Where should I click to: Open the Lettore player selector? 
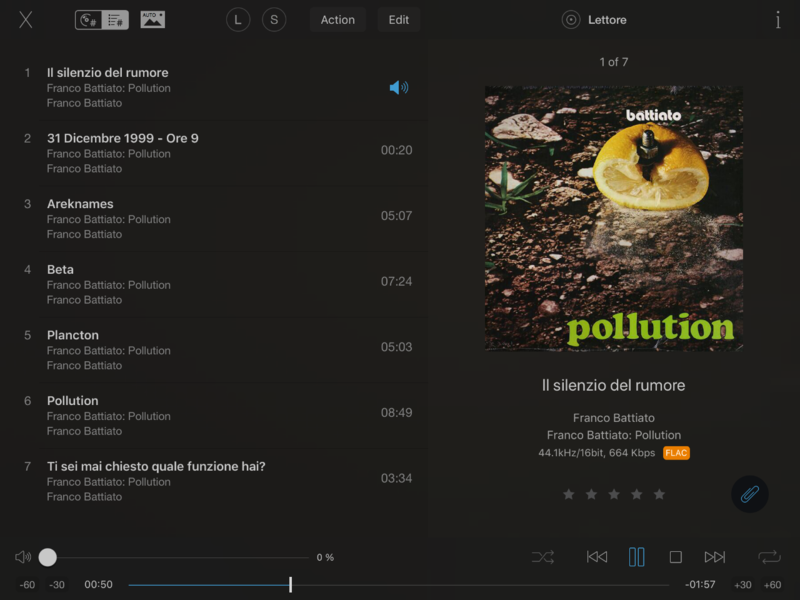tap(596, 20)
